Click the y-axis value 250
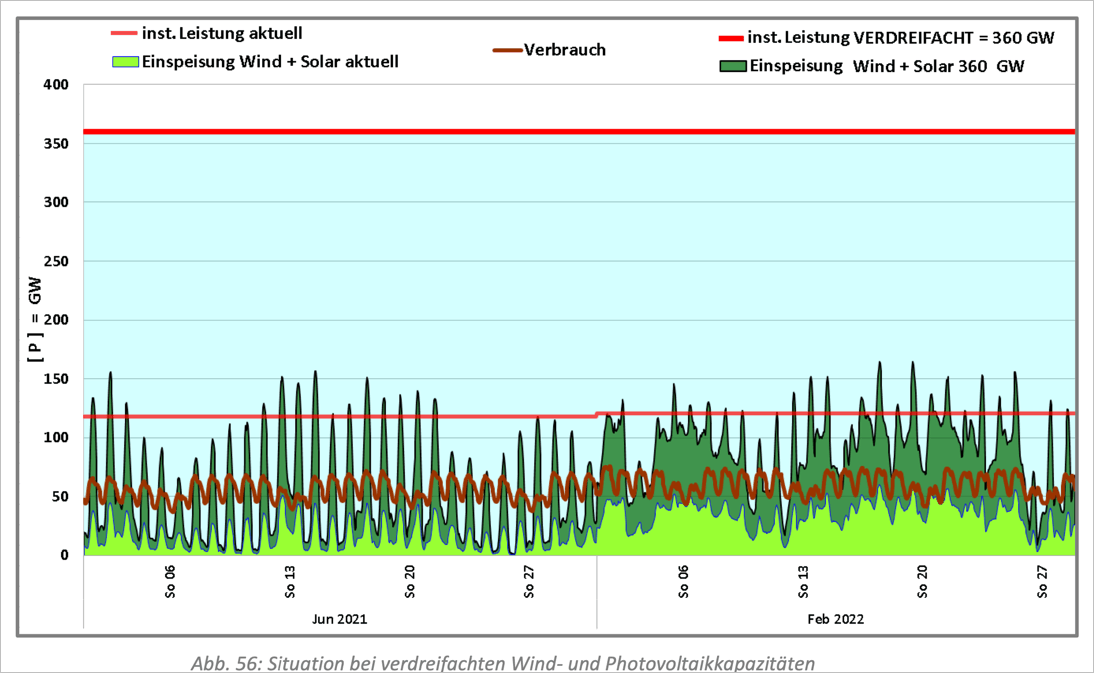This screenshot has height=673, width=1094. pos(56,262)
